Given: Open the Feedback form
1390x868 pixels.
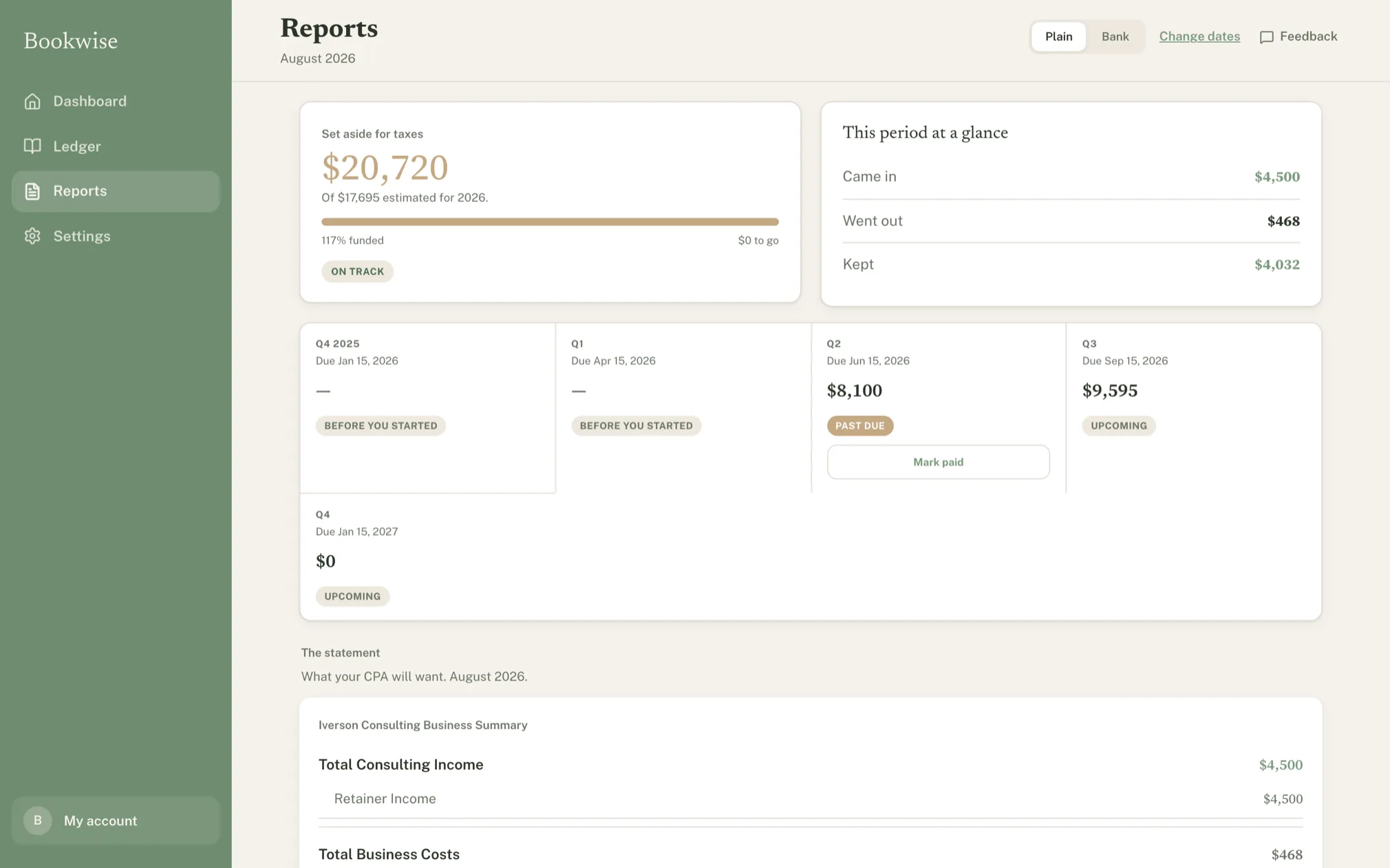Looking at the screenshot, I should 1298,36.
